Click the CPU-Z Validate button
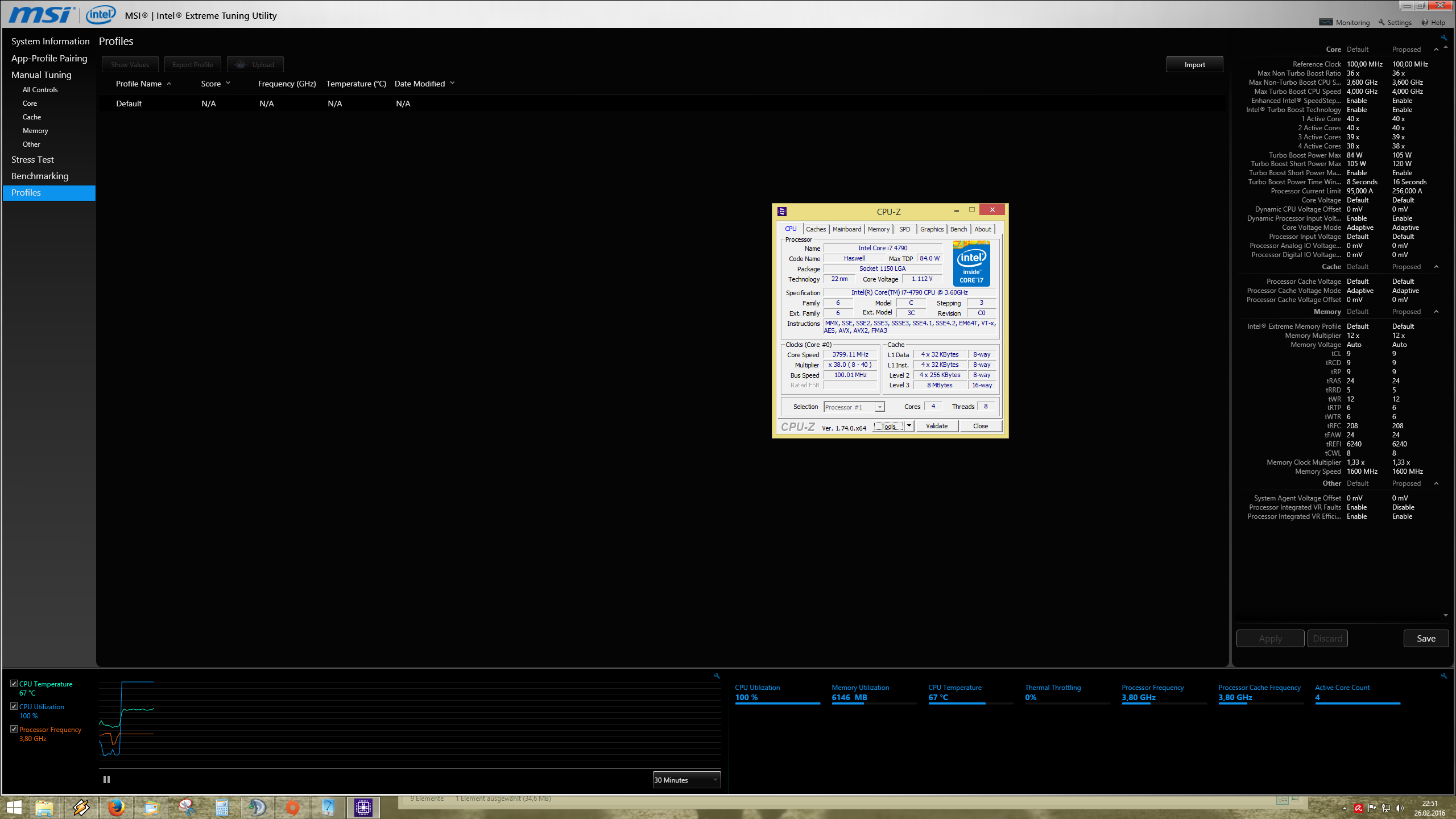1456x819 pixels. tap(936, 426)
